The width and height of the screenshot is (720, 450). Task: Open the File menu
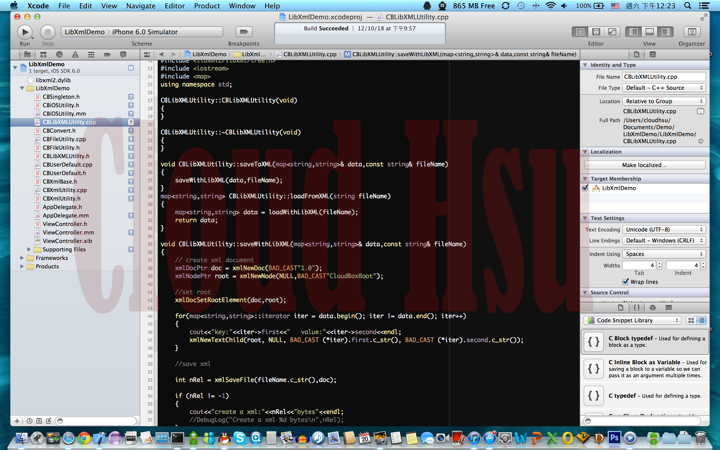64,6
